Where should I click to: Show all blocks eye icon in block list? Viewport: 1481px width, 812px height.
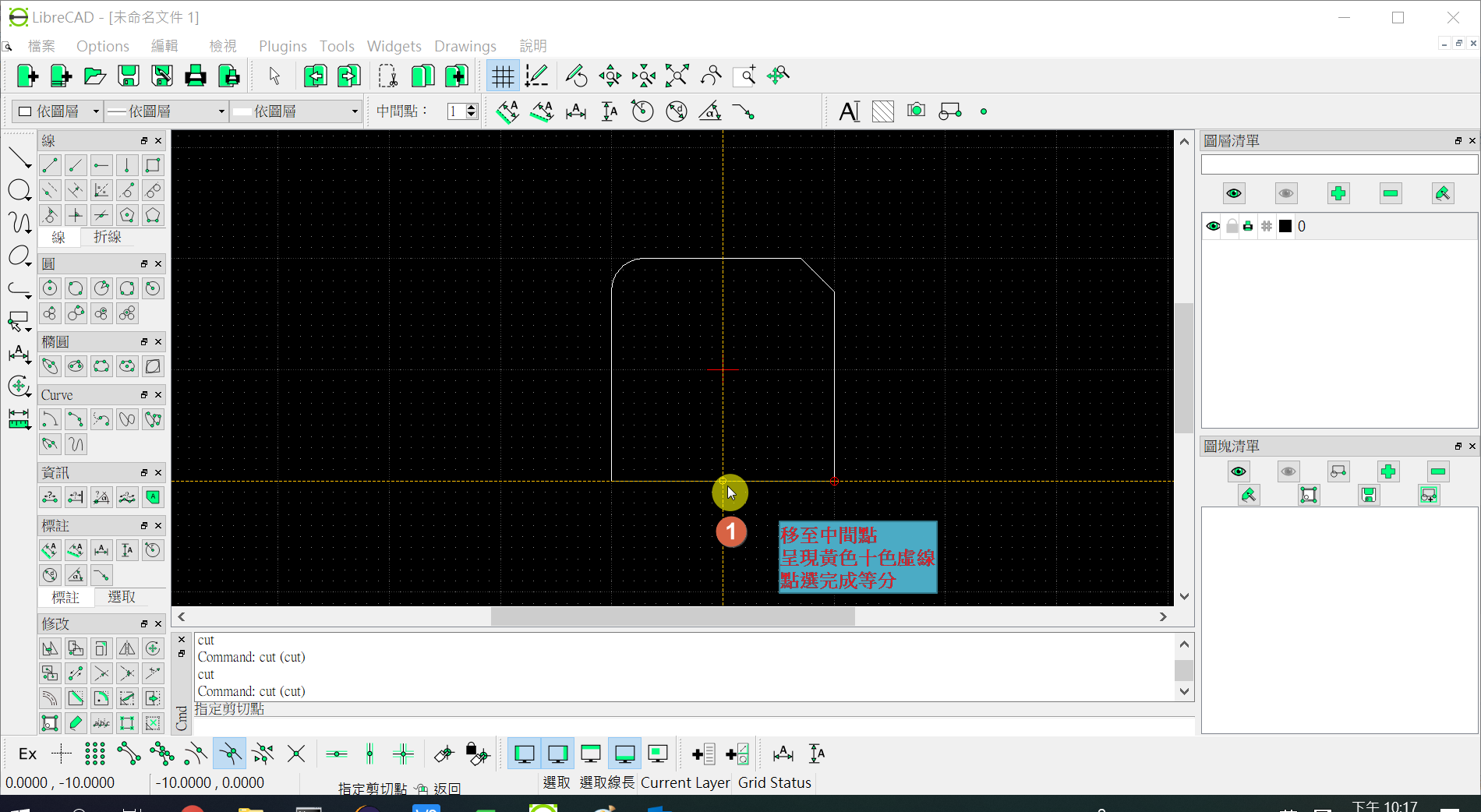tap(1239, 471)
